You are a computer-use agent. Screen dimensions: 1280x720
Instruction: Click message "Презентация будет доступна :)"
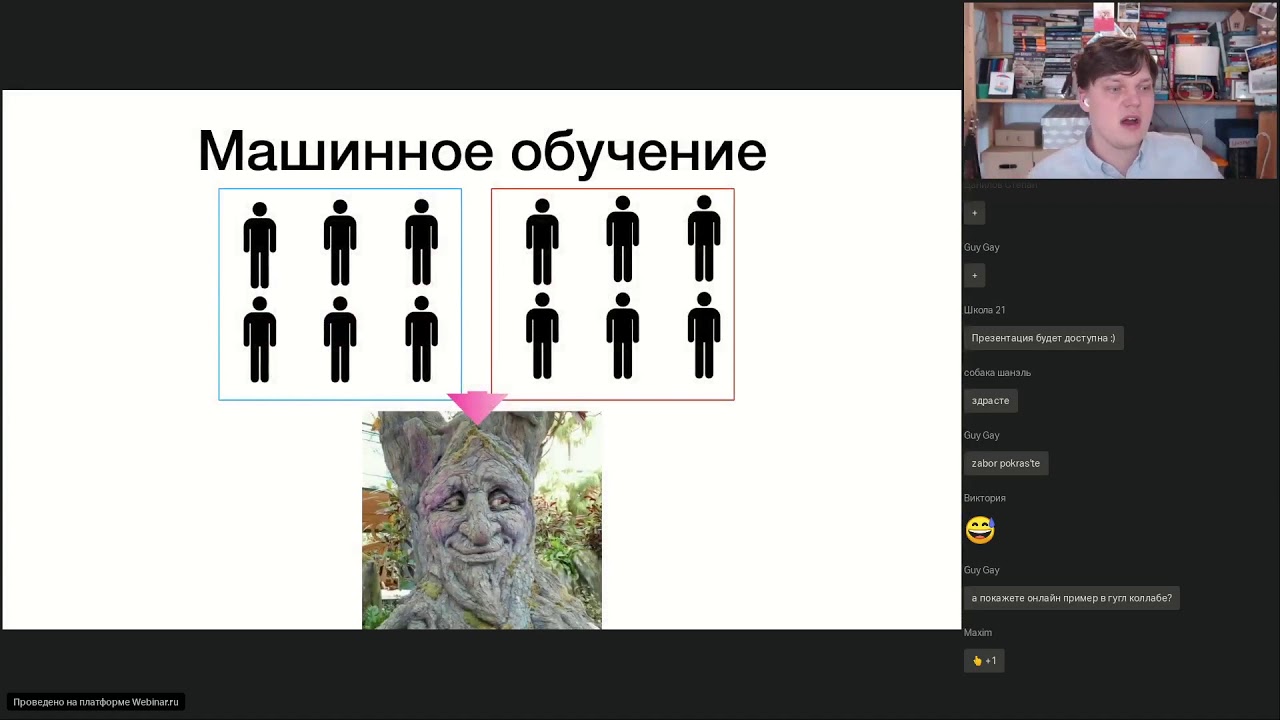(x=1043, y=338)
